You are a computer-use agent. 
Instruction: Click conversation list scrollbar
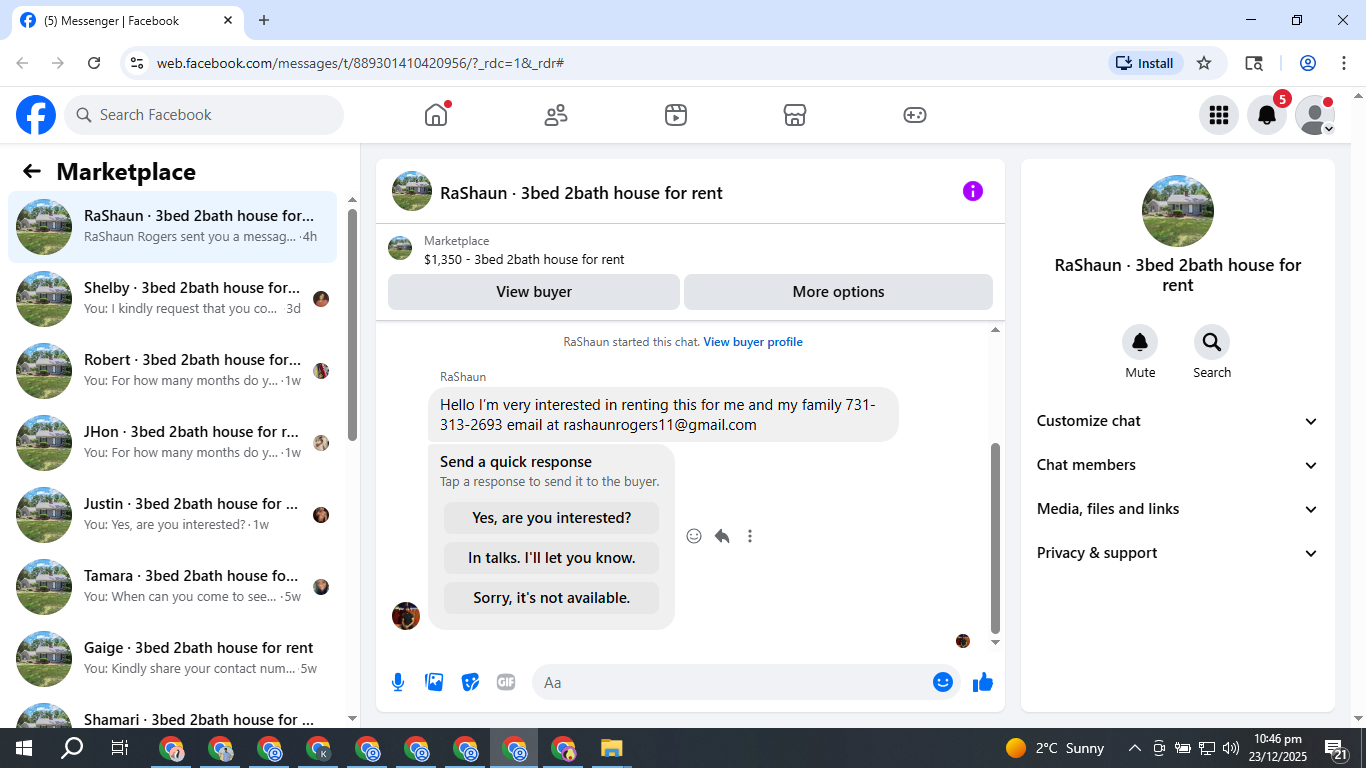point(352,325)
